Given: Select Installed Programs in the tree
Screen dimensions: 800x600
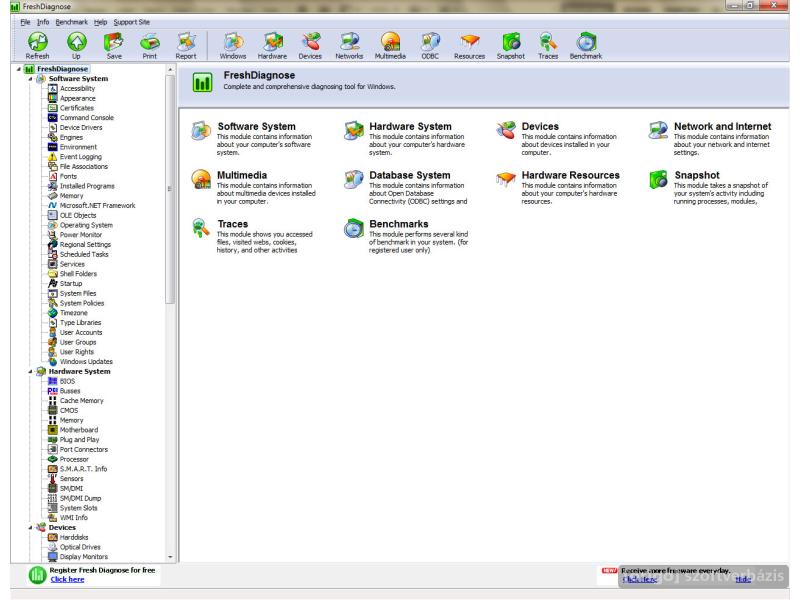Looking at the screenshot, I should tap(87, 186).
